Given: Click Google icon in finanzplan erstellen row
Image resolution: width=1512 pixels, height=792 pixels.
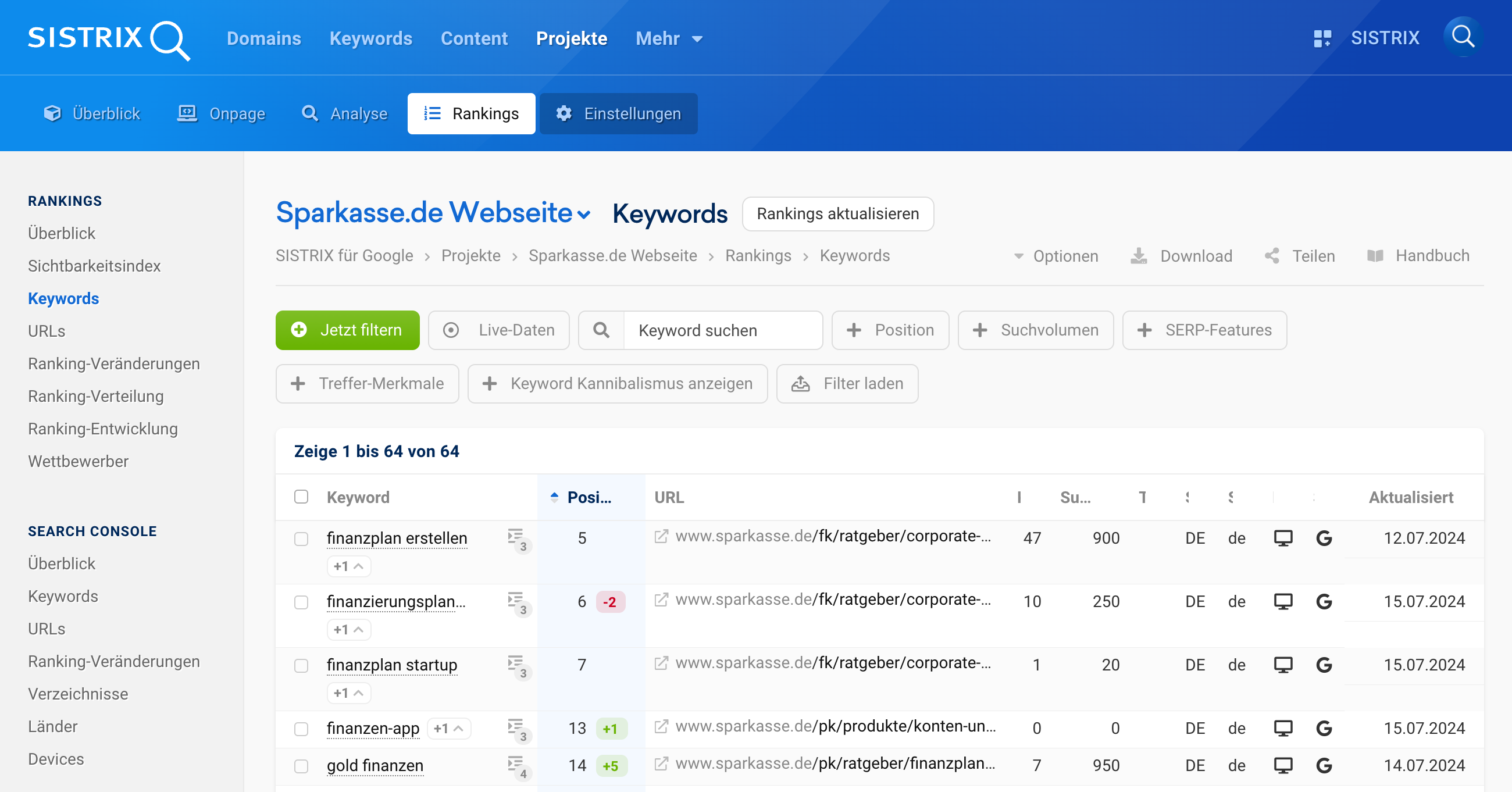Looking at the screenshot, I should click(x=1324, y=538).
